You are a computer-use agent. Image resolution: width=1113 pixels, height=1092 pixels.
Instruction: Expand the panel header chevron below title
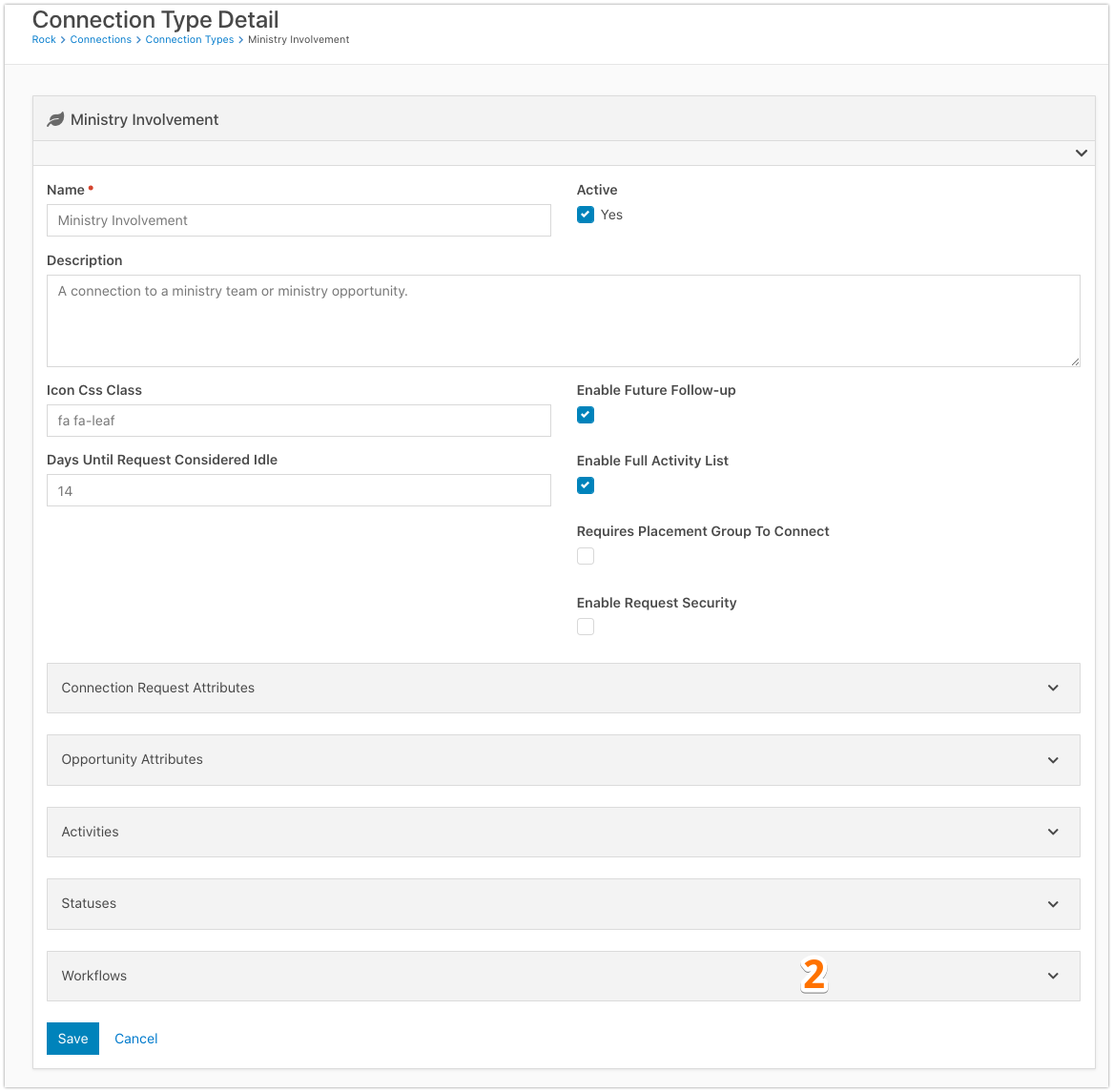1081,154
